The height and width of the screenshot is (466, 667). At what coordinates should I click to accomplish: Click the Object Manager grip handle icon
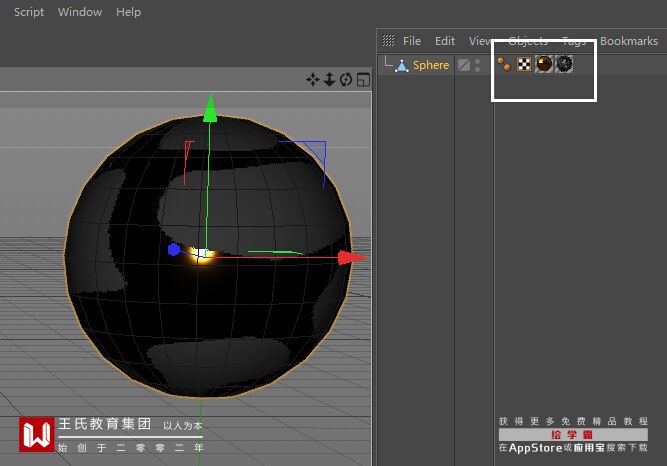coord(388,40)
